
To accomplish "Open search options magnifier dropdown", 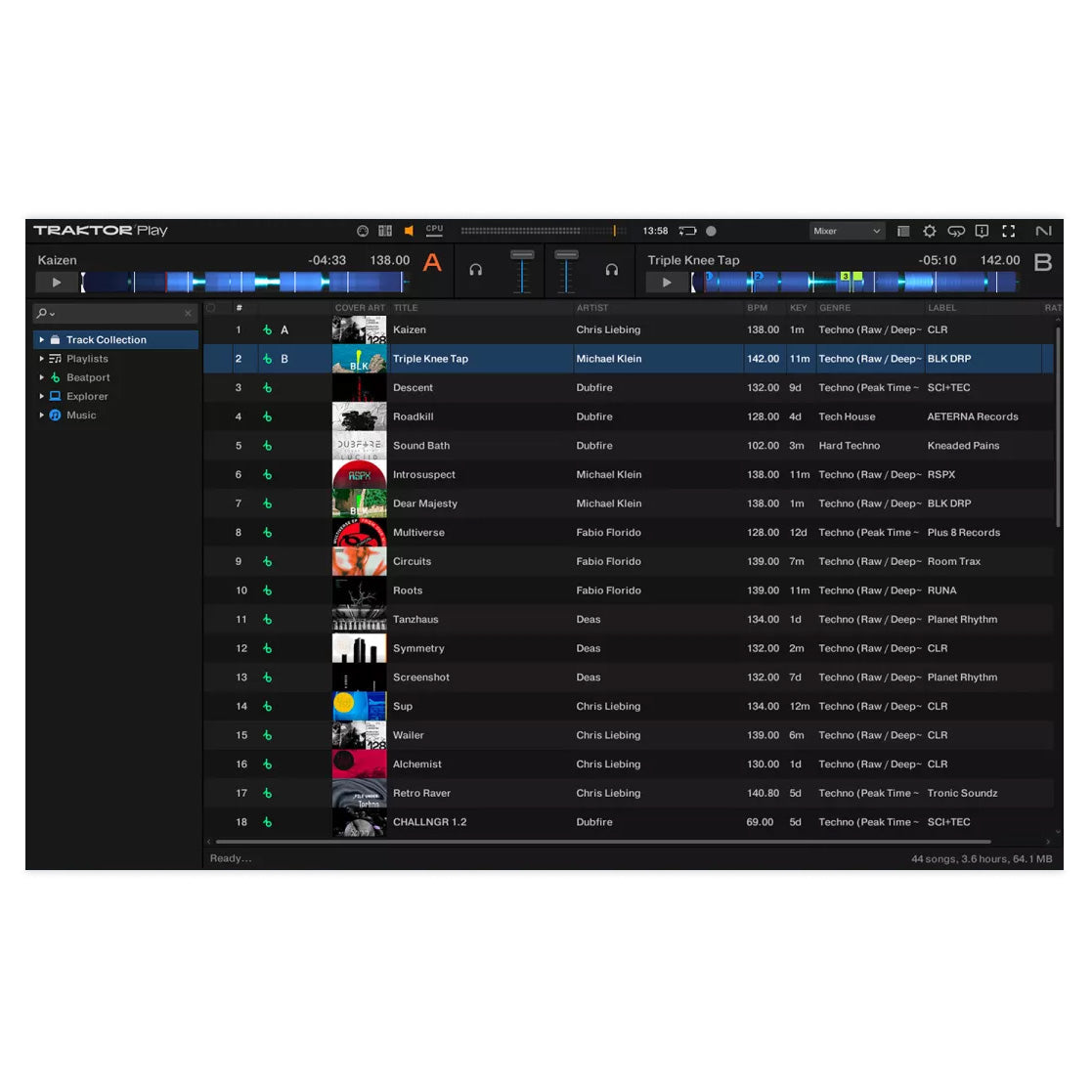I will point(45,314).
